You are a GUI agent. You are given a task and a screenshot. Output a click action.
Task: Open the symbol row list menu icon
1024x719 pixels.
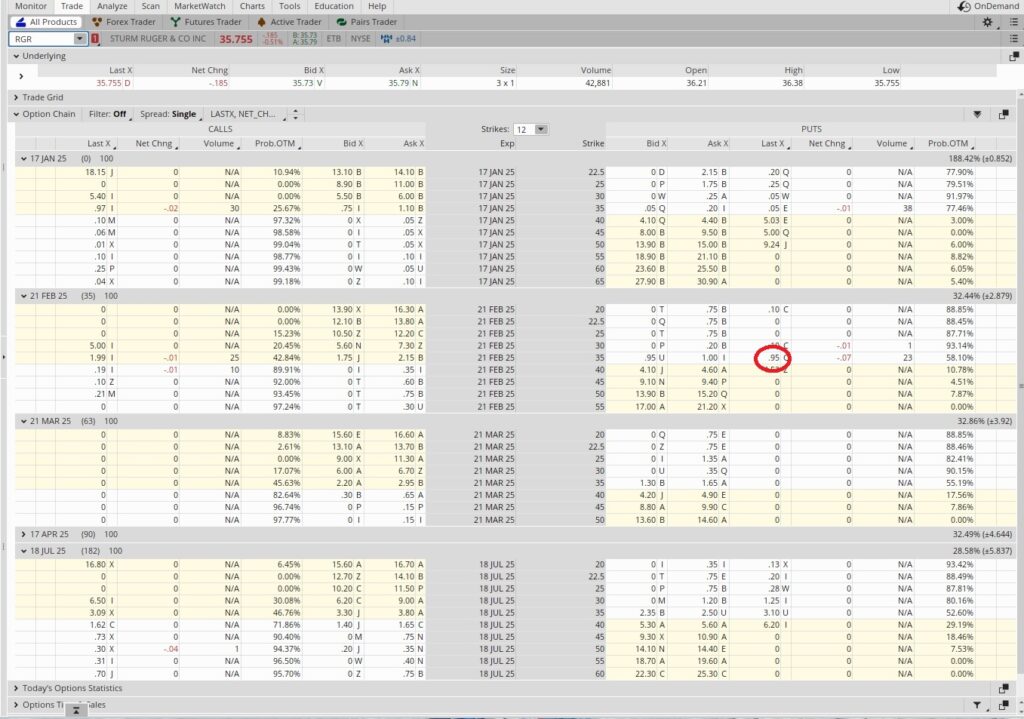coord(1014,39)
